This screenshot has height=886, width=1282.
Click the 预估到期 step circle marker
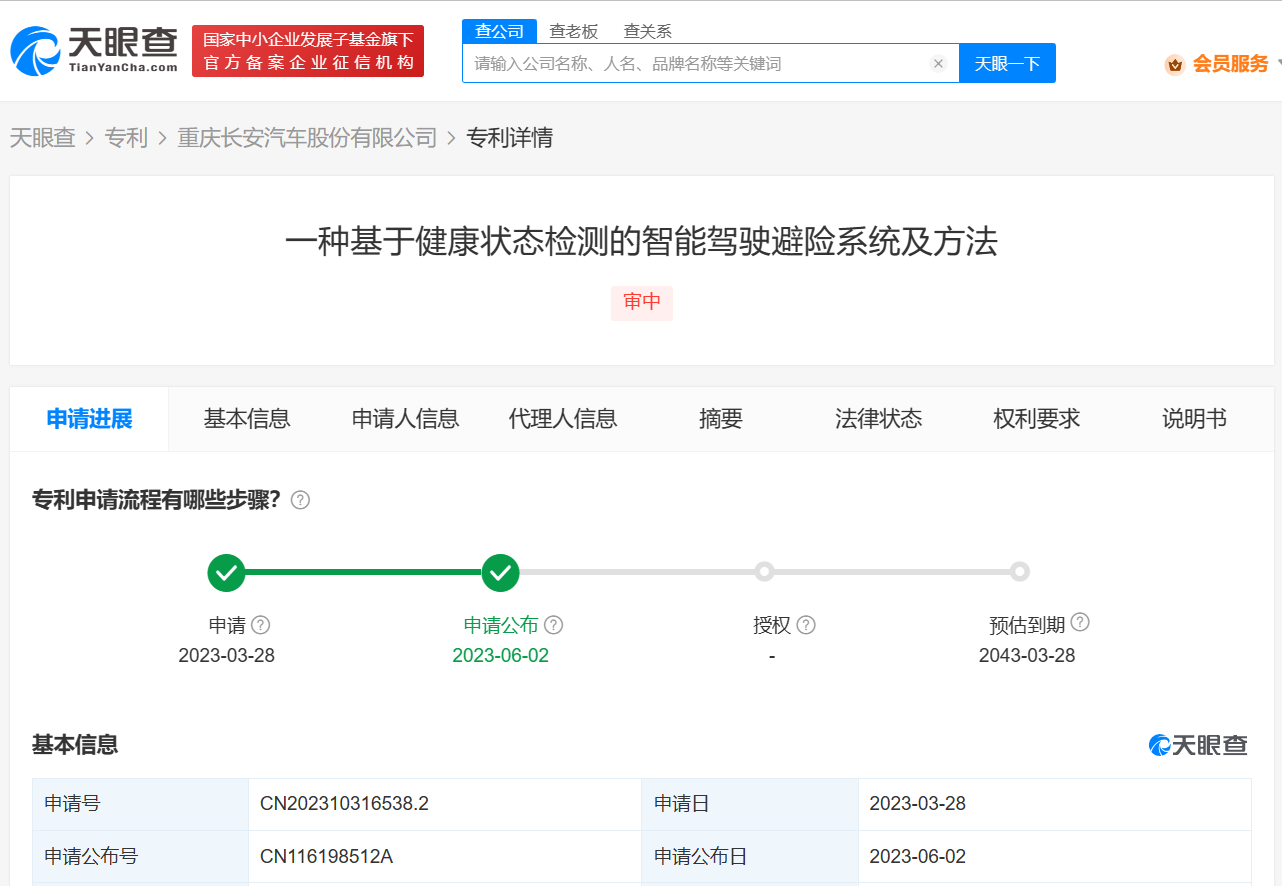click(1019, 572)
